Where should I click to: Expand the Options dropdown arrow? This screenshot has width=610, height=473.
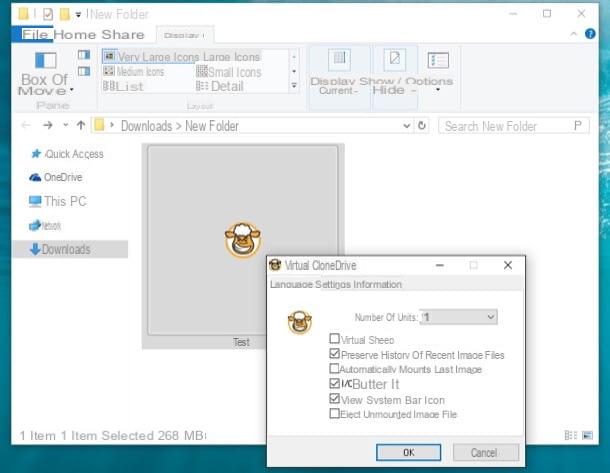438,90
